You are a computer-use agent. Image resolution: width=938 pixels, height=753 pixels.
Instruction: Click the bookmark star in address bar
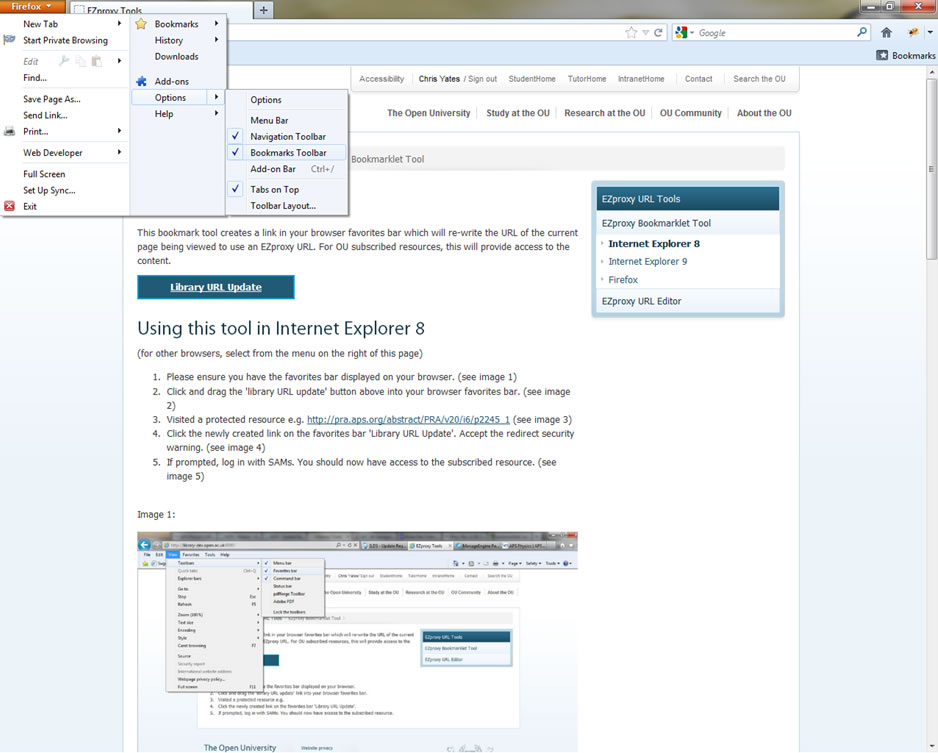(631, 33)
